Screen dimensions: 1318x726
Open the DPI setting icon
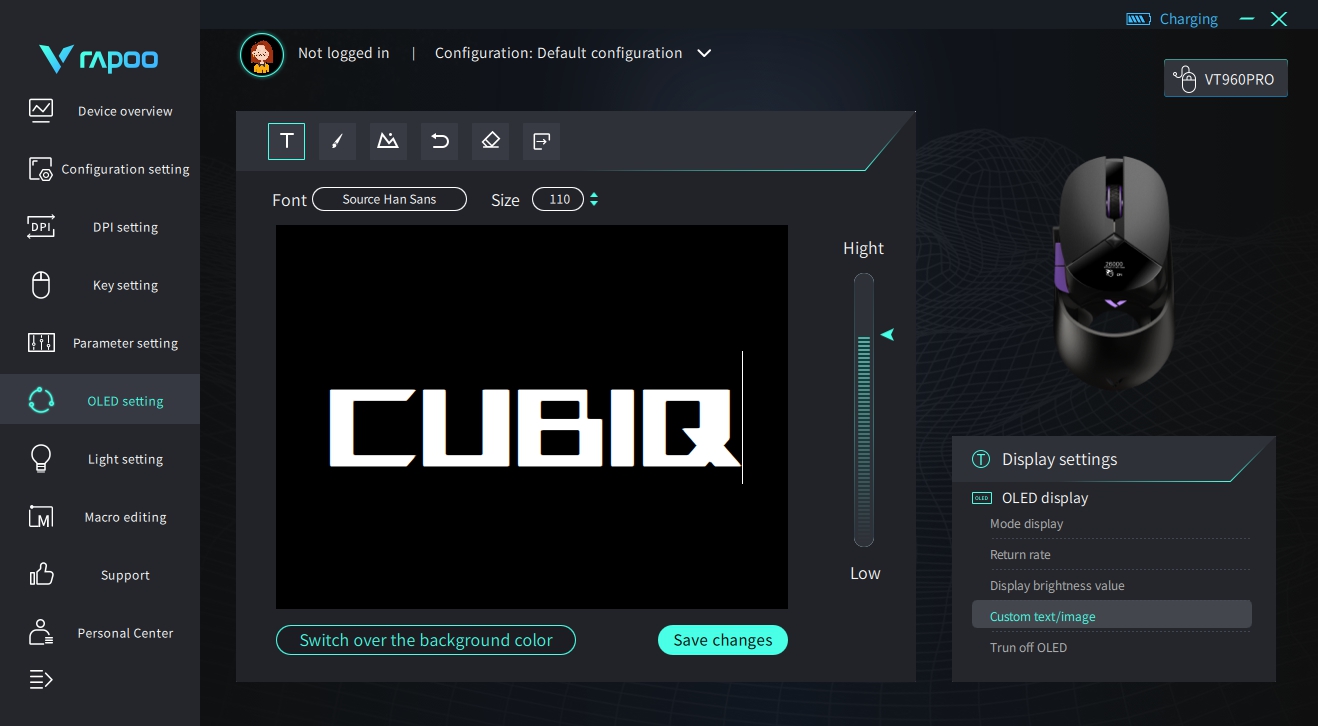pos(41,227)
